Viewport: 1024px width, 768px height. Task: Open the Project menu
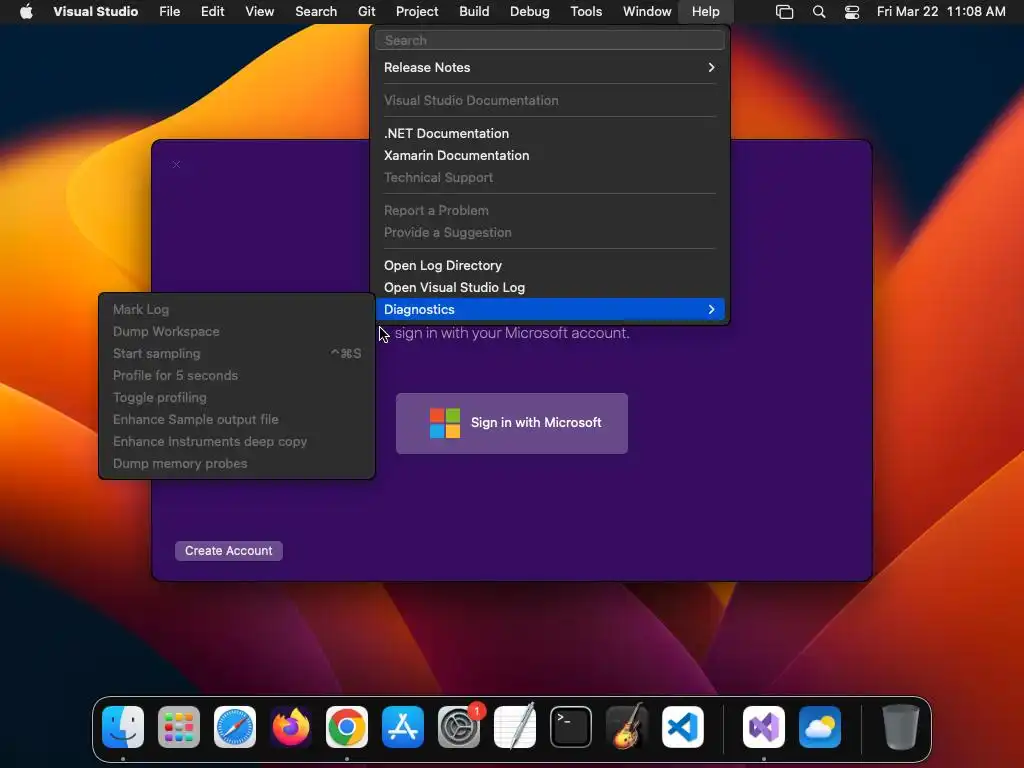[417, 11]
